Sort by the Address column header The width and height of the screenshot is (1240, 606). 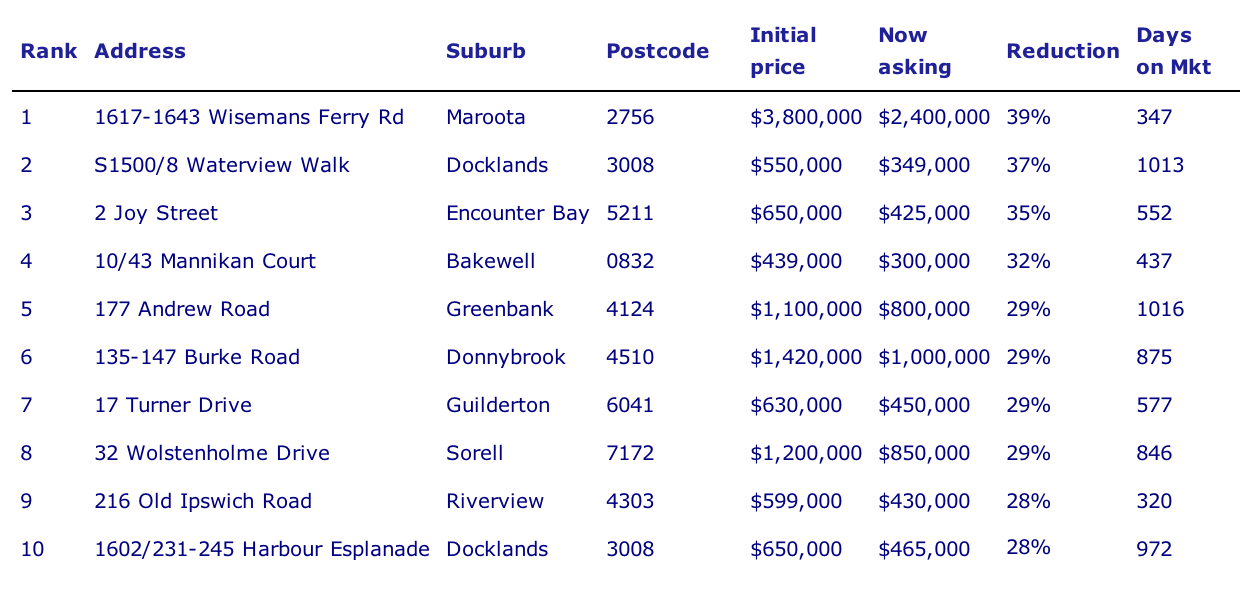140,51
